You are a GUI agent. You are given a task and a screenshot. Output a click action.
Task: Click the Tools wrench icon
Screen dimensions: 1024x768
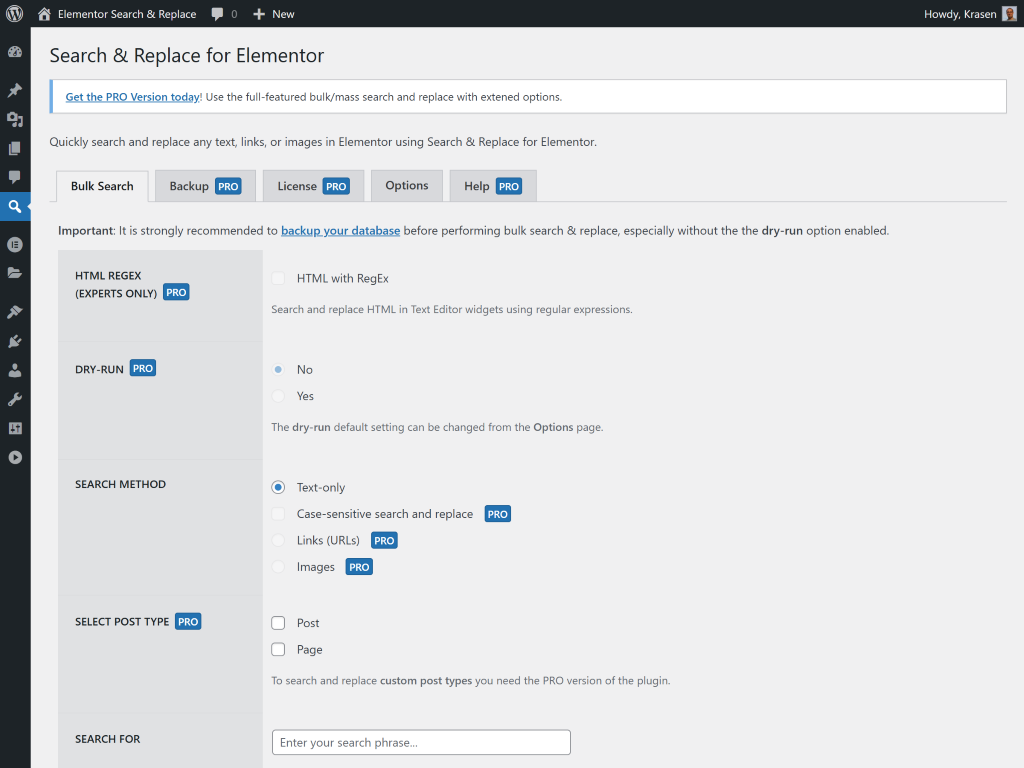[x=15, y=399]
